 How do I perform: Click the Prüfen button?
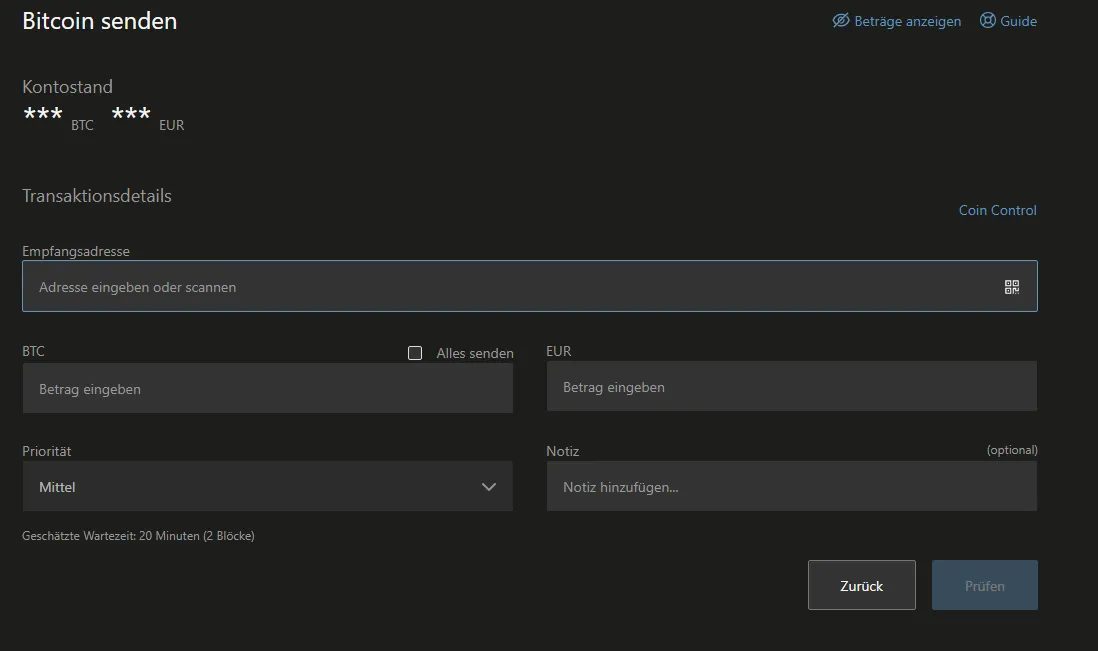[985, 585]
